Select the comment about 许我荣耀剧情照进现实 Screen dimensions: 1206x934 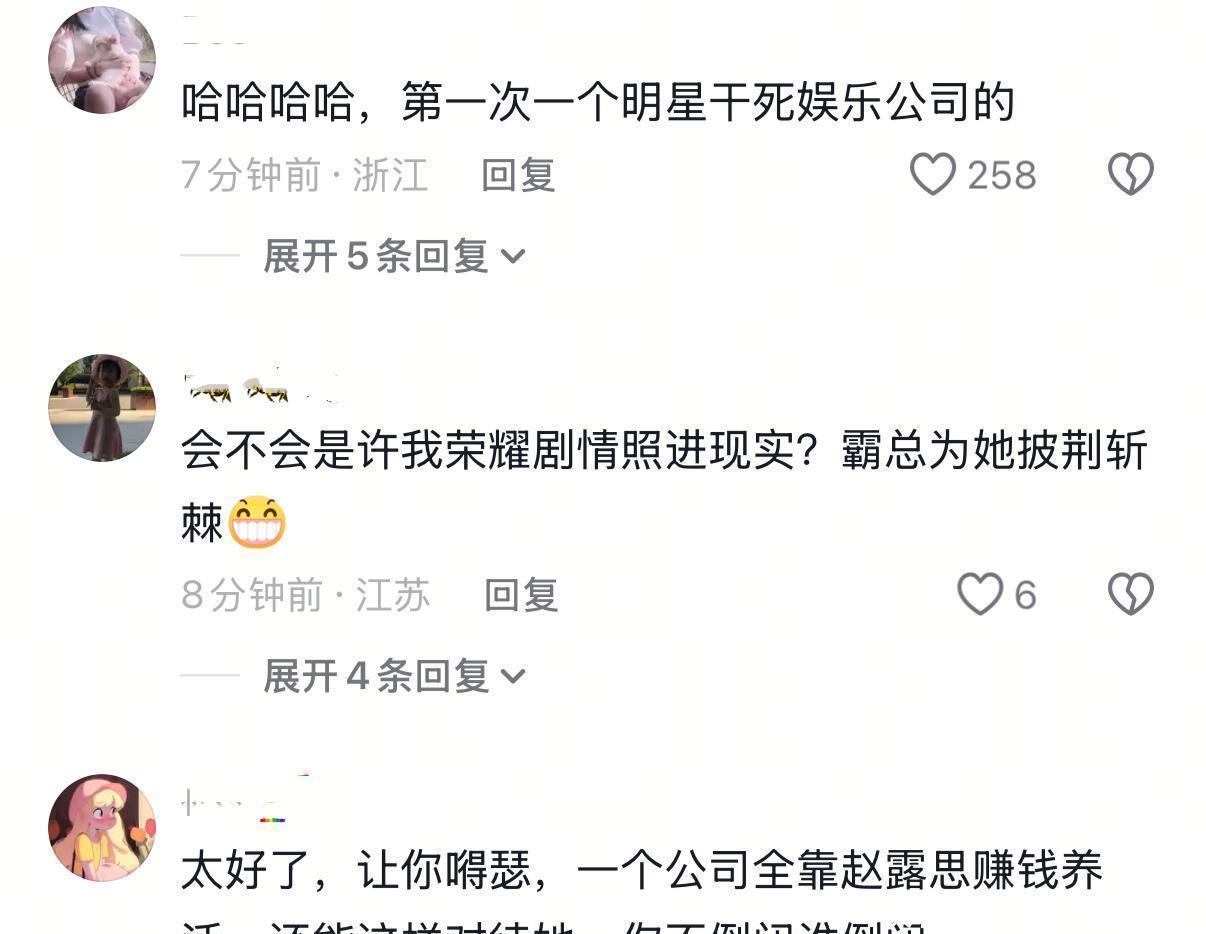tap(664, 487)
